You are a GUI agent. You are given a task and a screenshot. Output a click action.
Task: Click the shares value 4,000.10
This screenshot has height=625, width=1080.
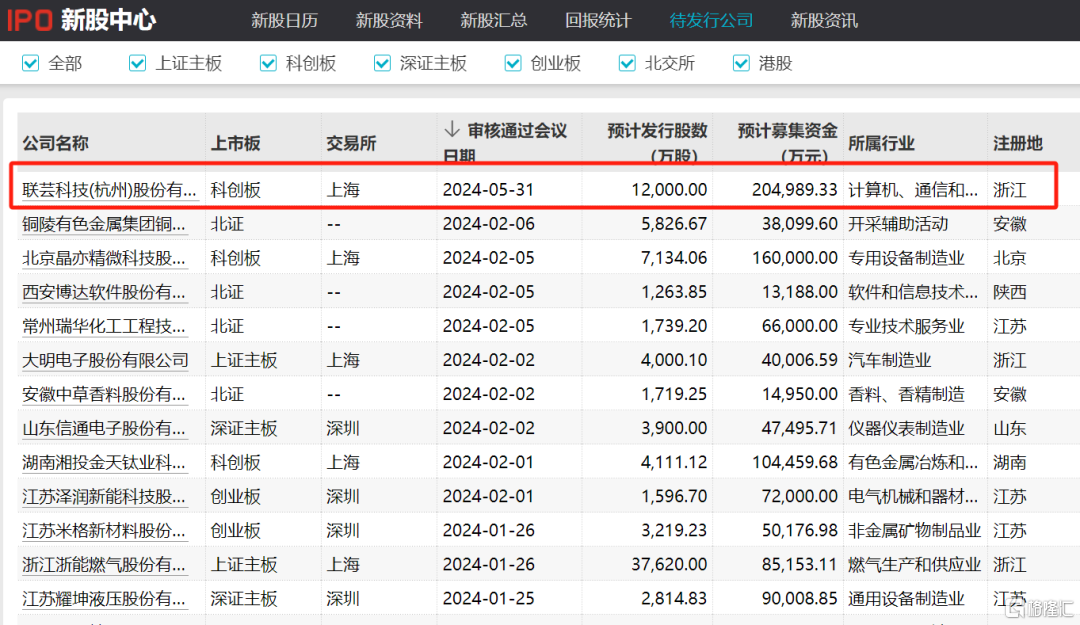[x=674, y=360]
